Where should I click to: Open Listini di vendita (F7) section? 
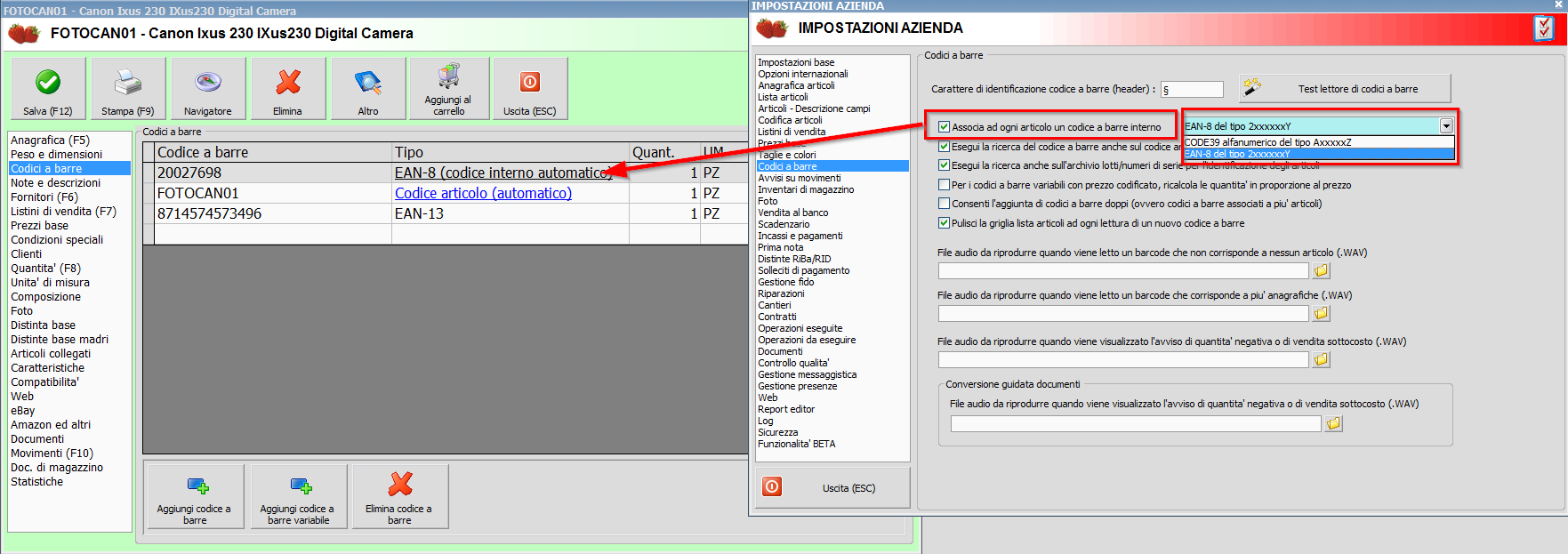63,212
